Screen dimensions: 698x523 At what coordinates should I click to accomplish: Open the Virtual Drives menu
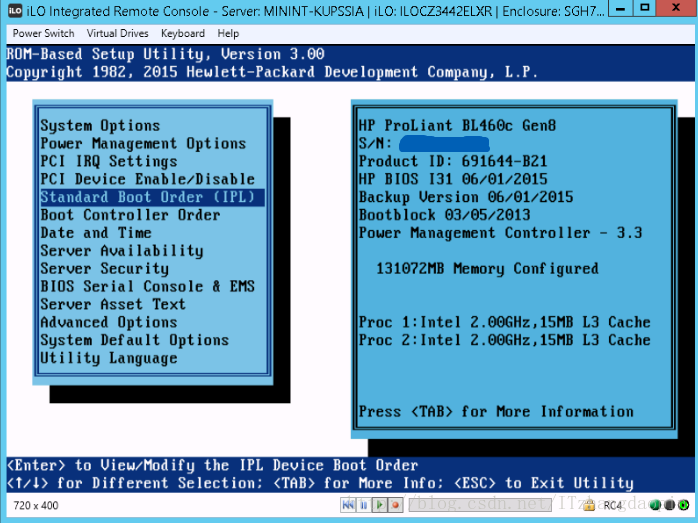coord(118,33)
